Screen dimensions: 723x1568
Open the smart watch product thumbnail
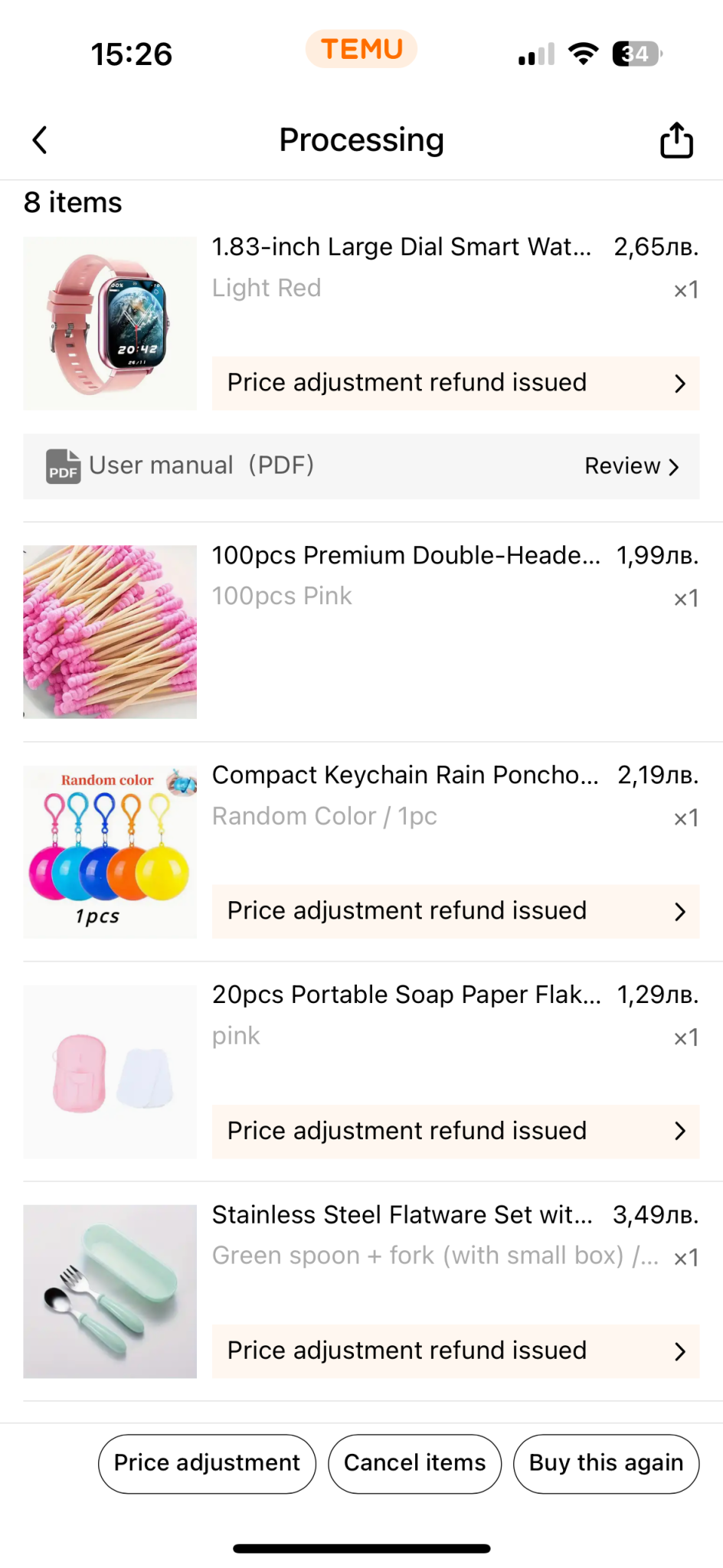pyautogui.click(x=110, y=323)
